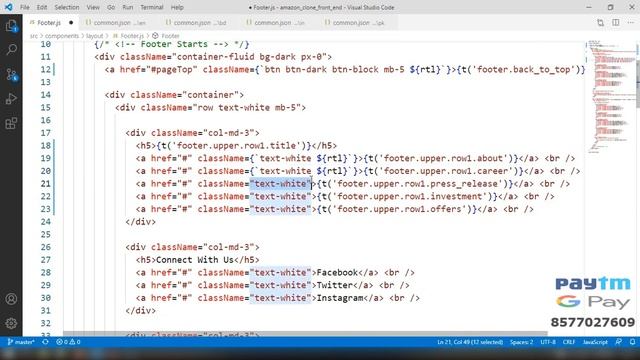This screenshot has width=640, height=360.
Task: Click 'footer.upper.row1.title' on line 18
Action: (x=236, y=146)
